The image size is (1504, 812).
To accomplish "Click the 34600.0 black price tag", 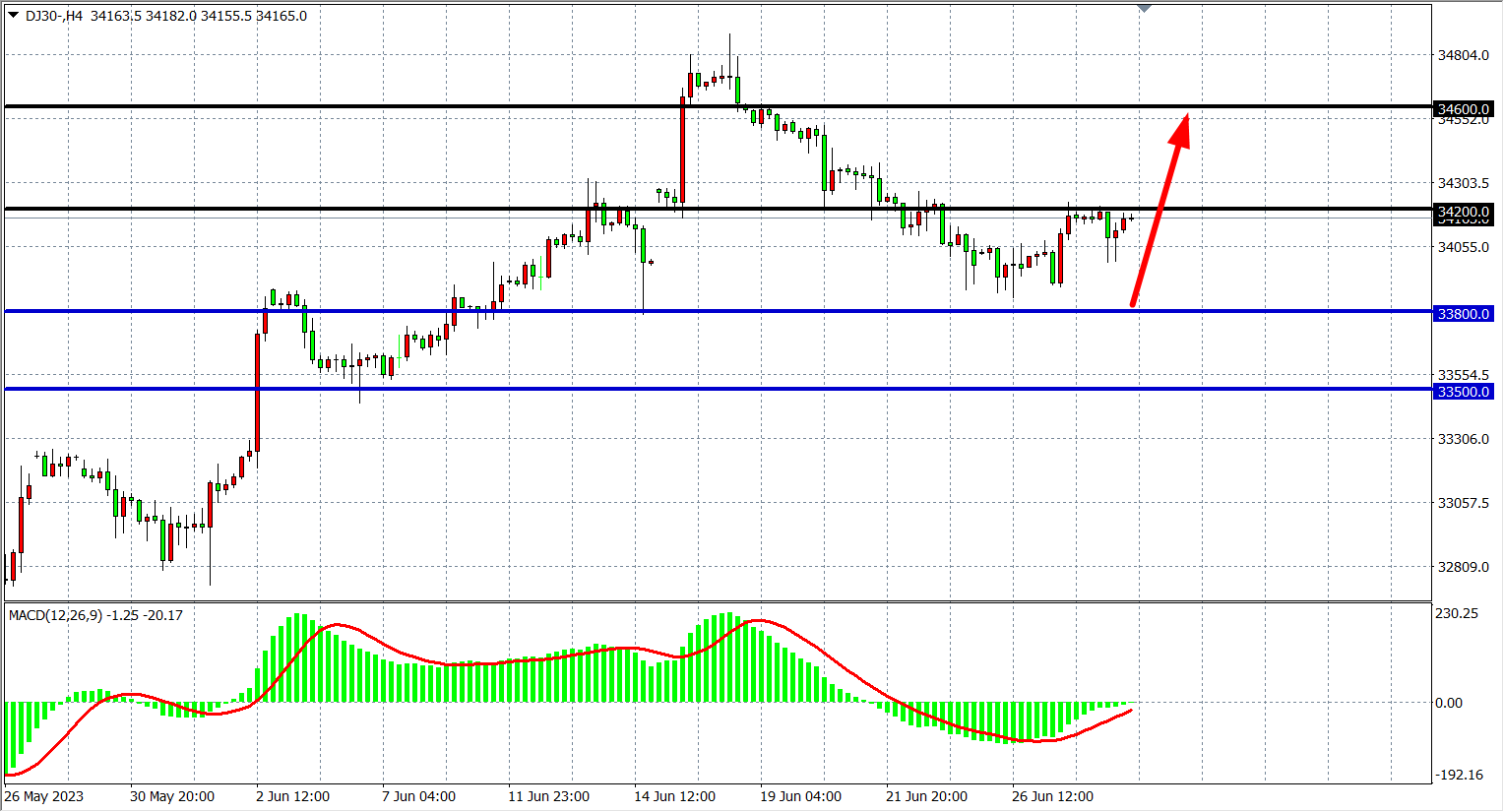I will click(1464, 109).
